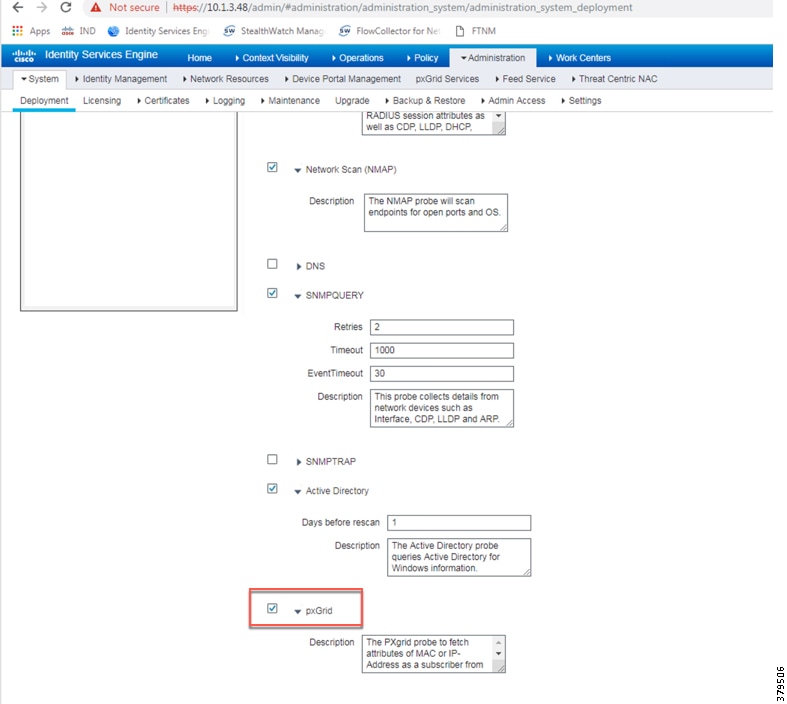Open the Settings tab

pos(581,100)
